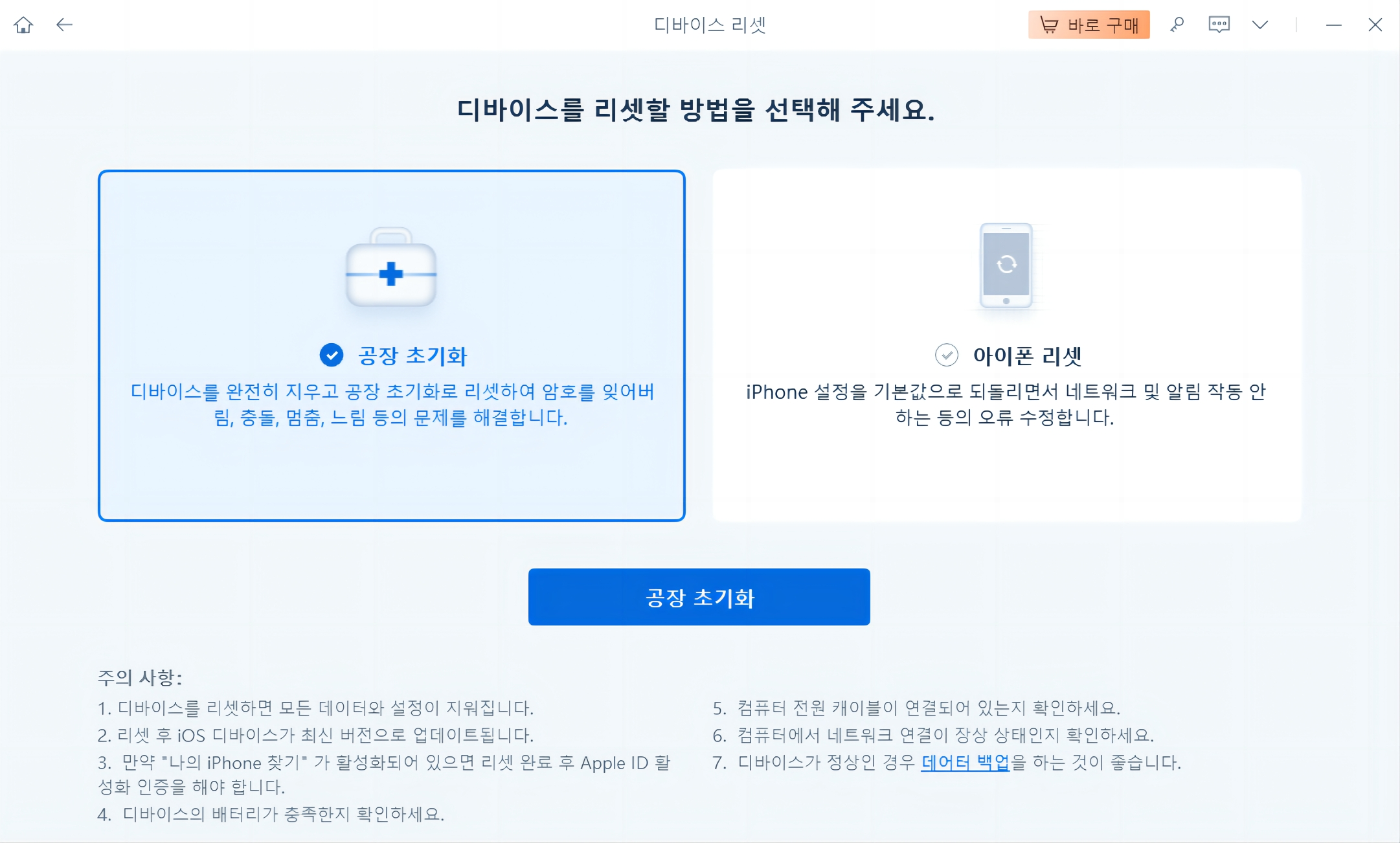Select the 아이폰 리셋 radio checkmark
This screenshot has height=843, width=1400.
pos(946,355)
